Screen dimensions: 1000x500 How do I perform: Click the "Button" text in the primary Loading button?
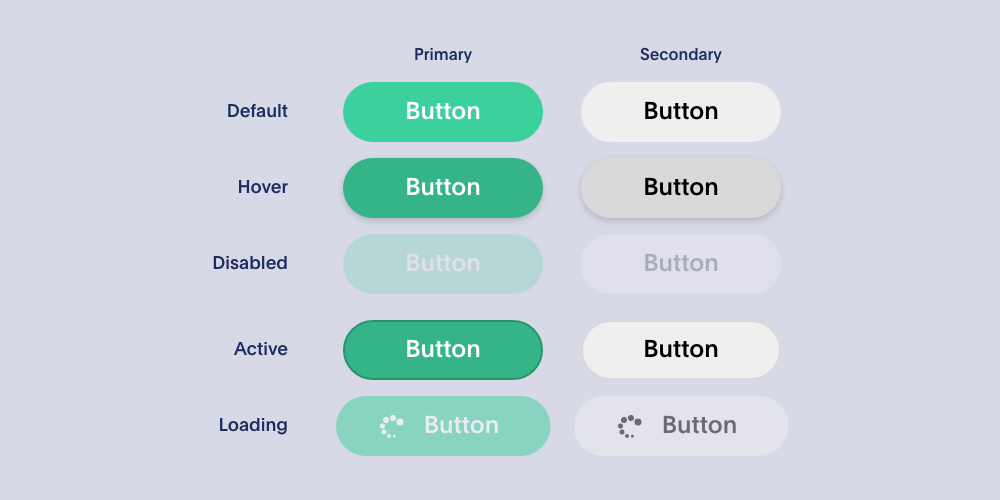(461, 426)
